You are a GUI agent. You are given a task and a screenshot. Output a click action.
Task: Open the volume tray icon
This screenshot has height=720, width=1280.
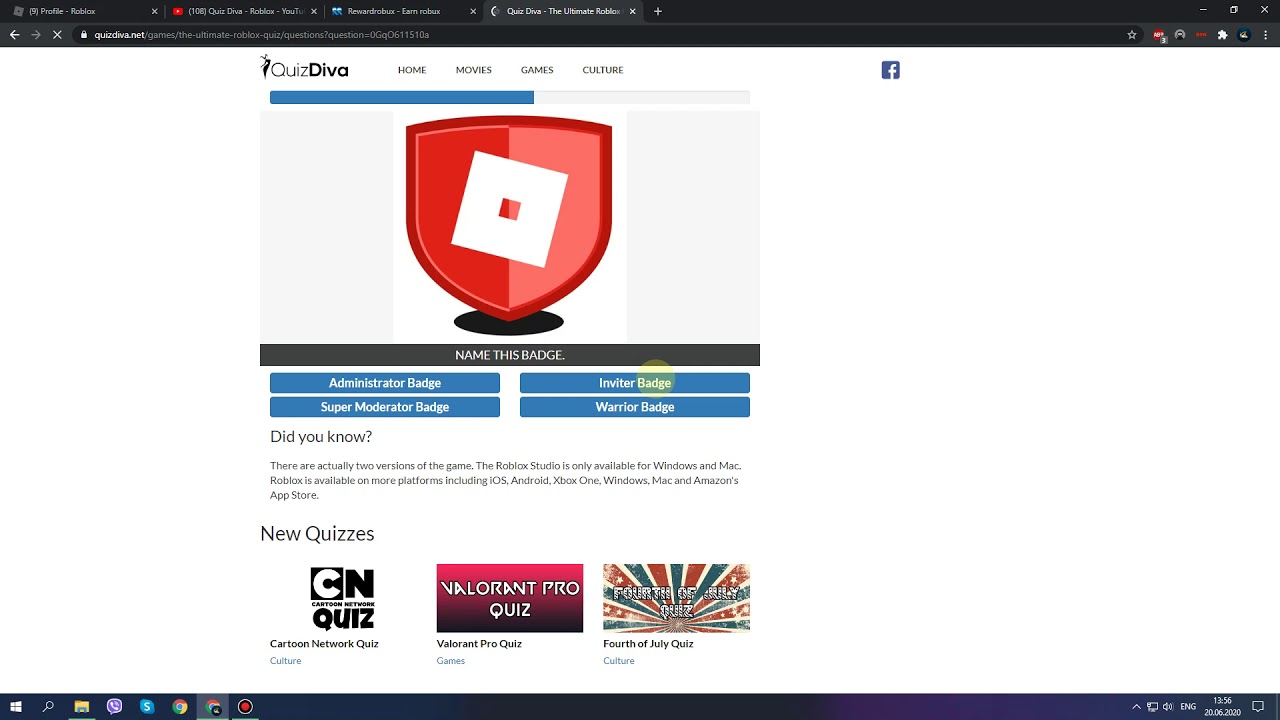(x=1168, y=707)
